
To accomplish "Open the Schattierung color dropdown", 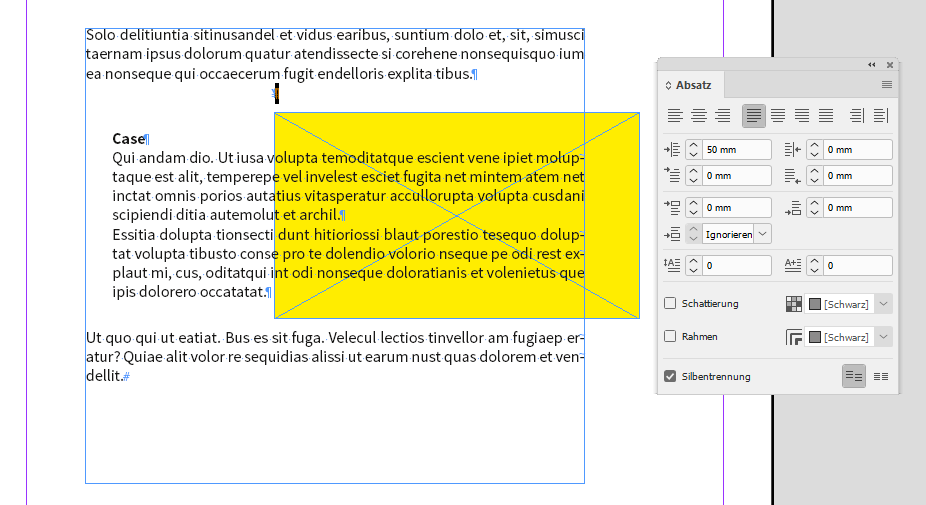I will 883,304.
